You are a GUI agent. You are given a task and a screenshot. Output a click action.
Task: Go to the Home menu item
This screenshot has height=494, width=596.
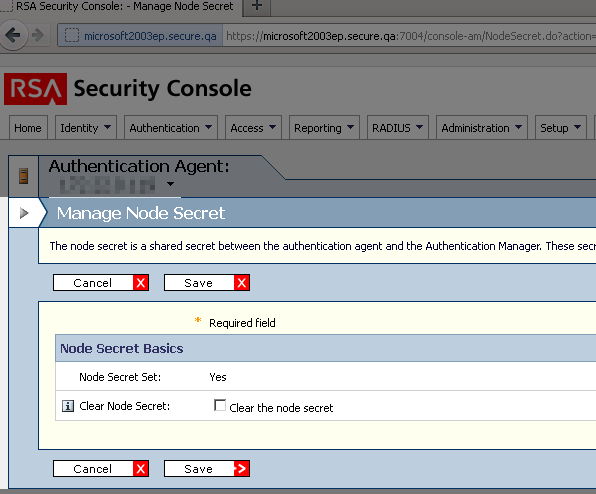[x=28, y=128]
